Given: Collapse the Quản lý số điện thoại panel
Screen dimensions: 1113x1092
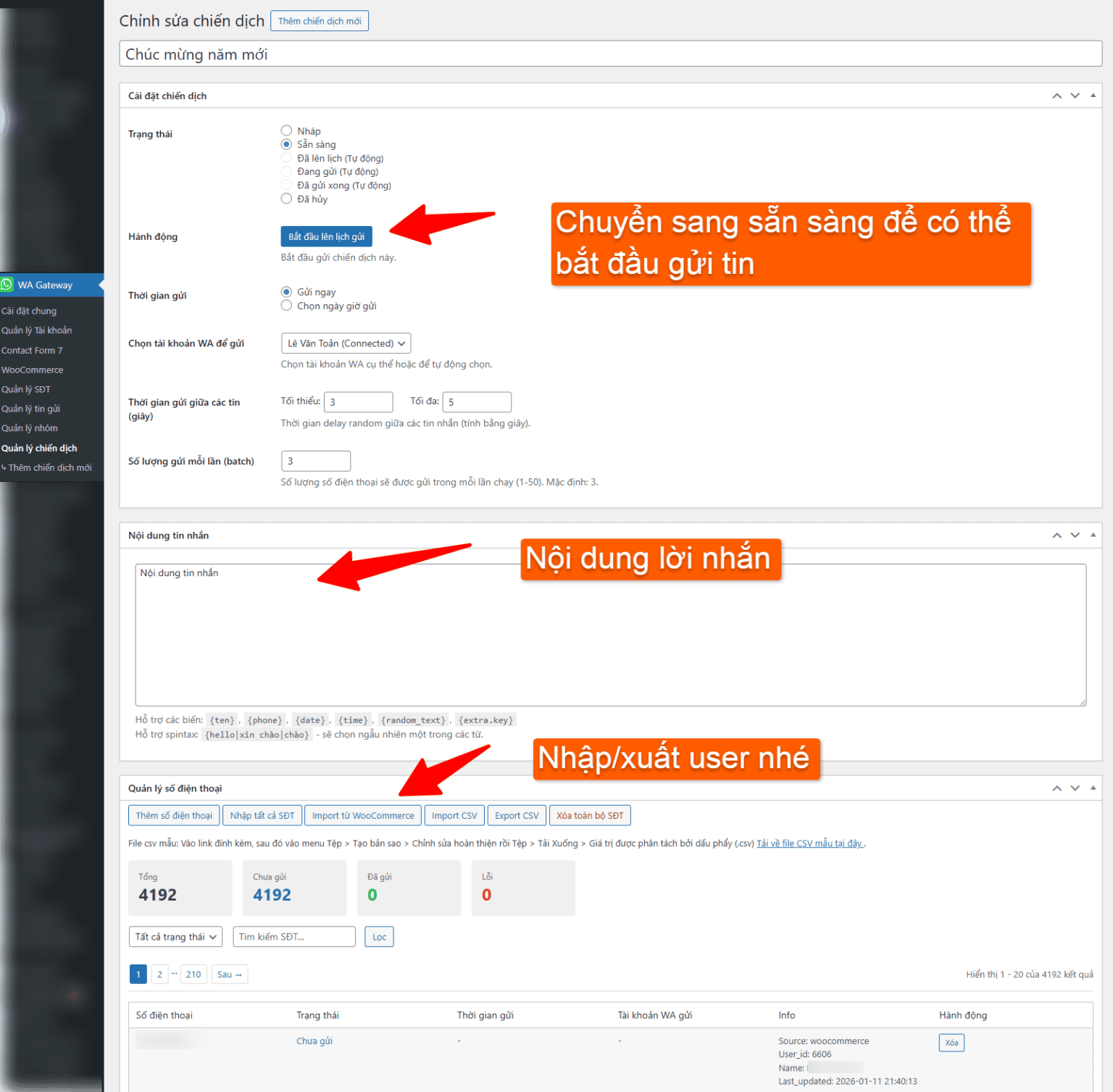Looking at the screenshot, I should click(x=1093, y=788).
